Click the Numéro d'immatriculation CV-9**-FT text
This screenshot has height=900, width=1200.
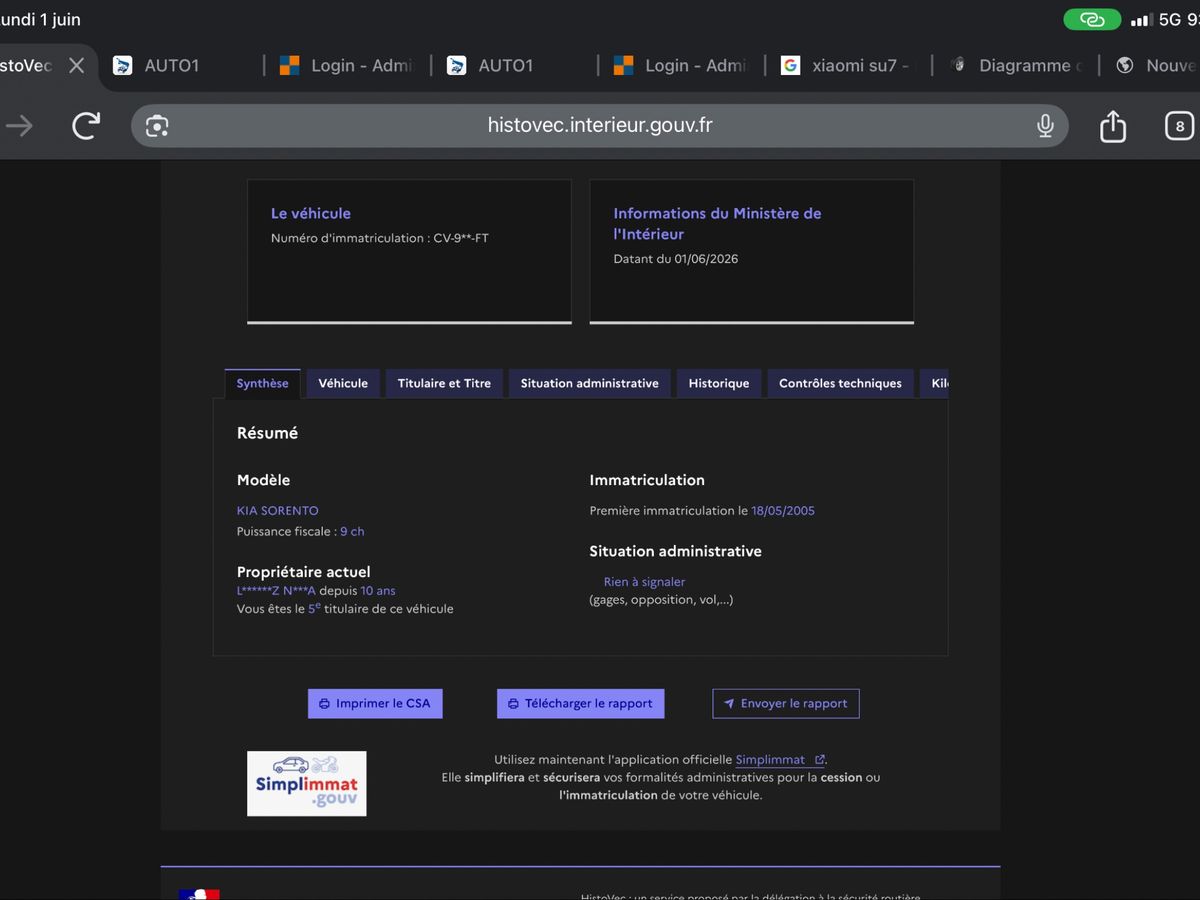(380, 239)
